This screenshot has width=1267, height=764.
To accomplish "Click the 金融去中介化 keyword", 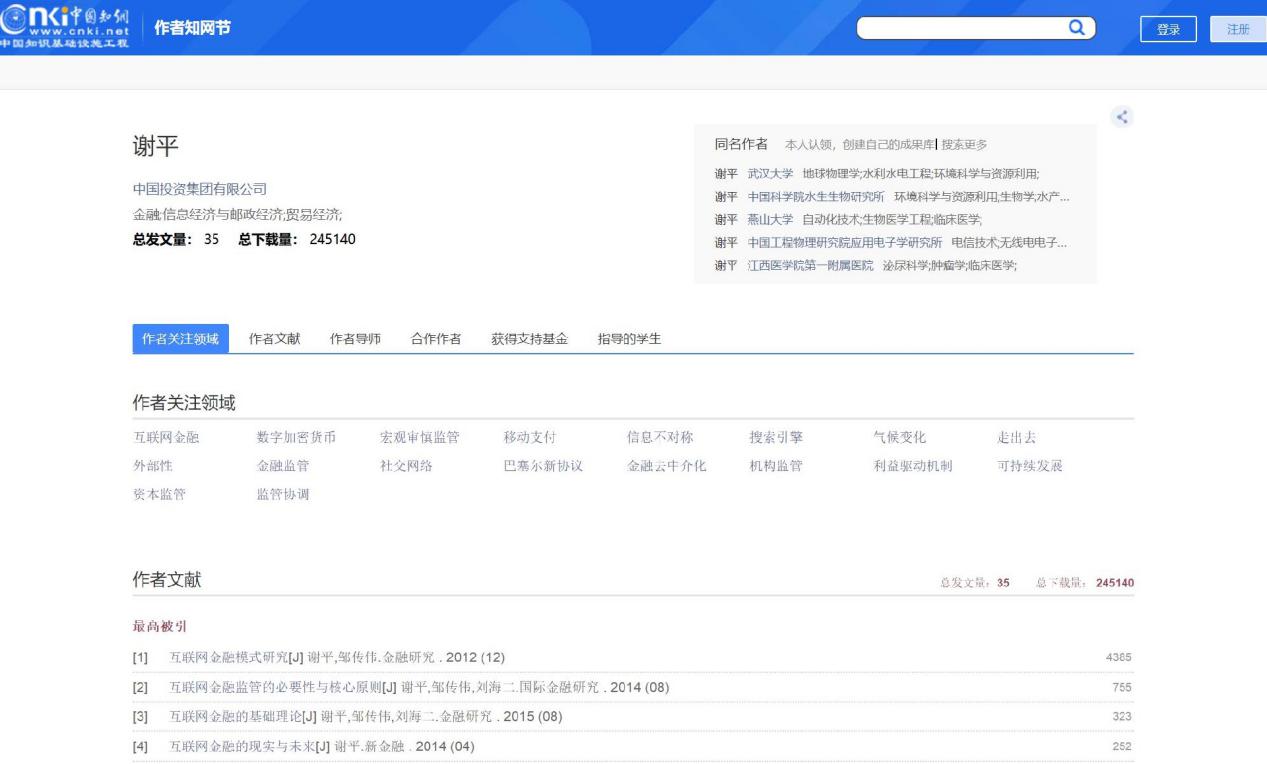I will pos(666,465).
